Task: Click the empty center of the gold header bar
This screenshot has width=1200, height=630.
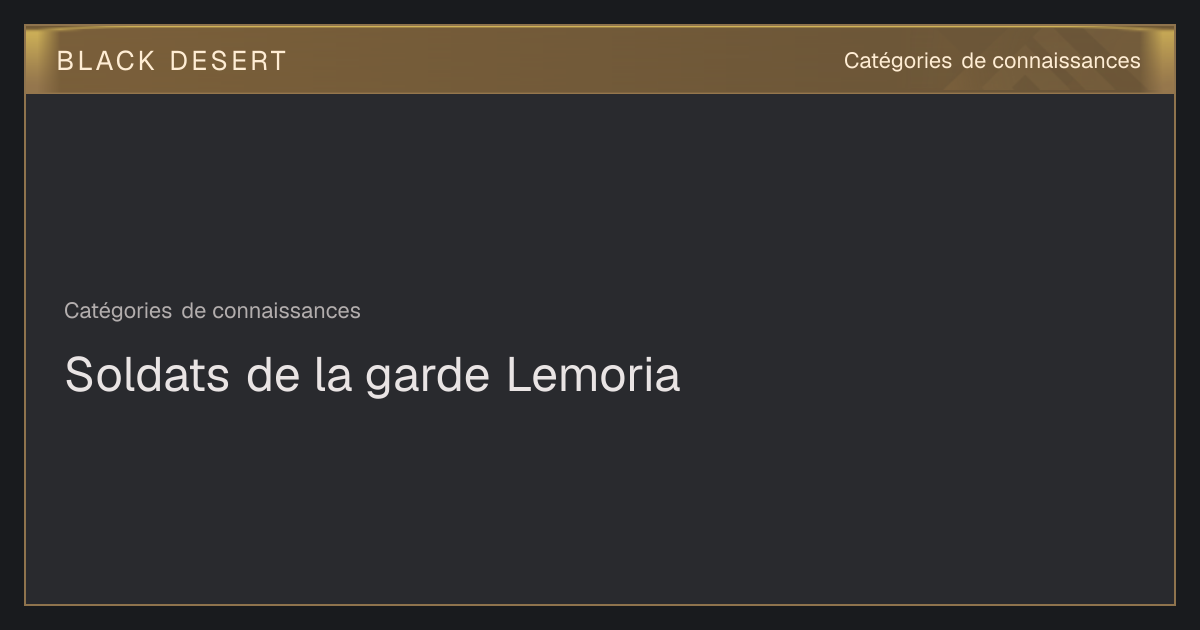Action: tap(565, 60)
